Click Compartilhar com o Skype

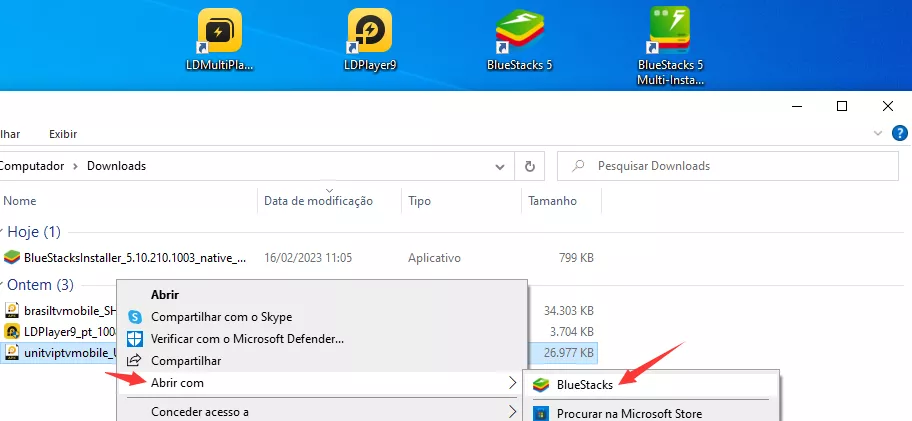click(x=221, y=316)
